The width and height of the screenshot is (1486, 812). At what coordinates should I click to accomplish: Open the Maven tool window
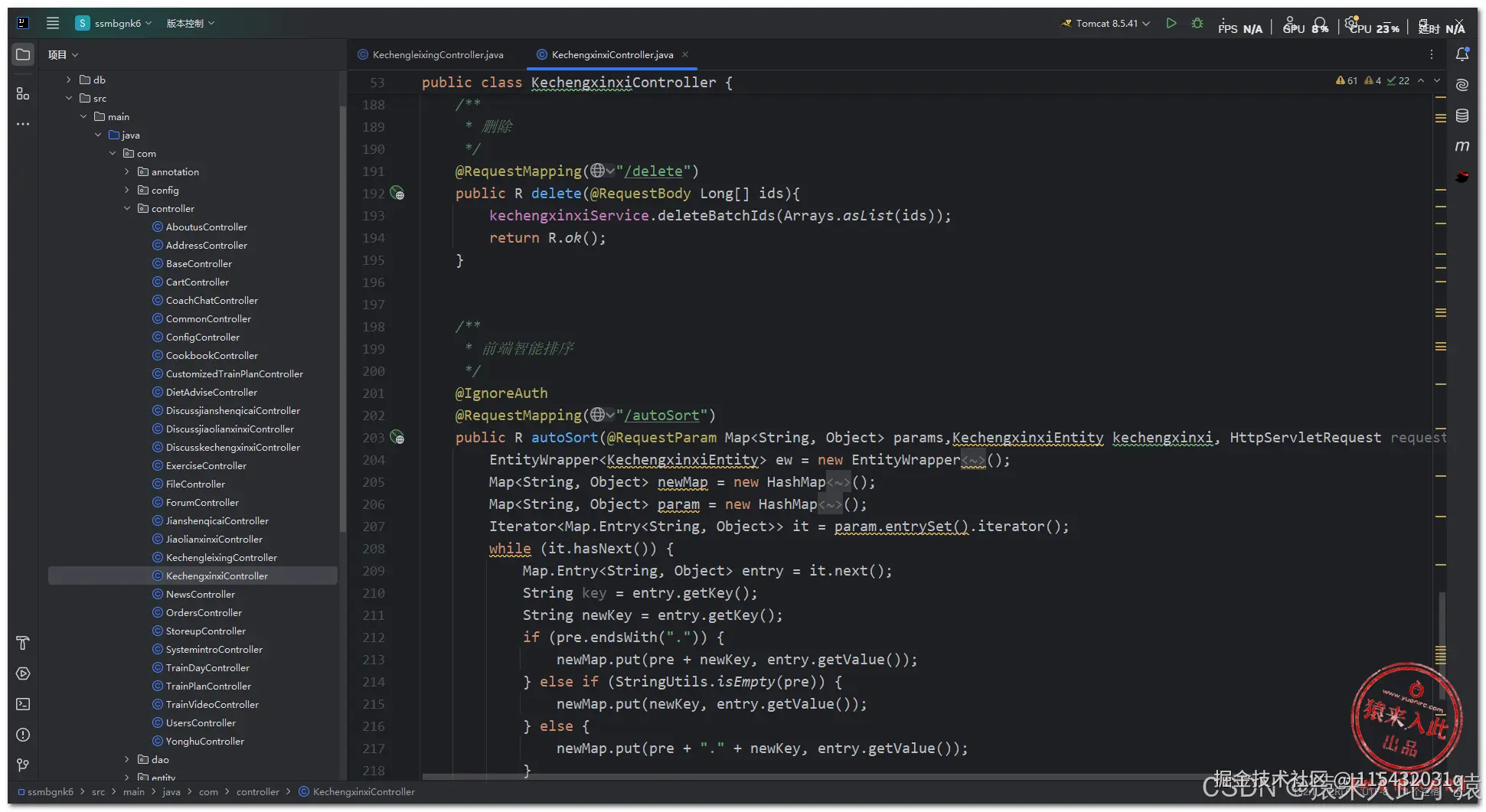coord(1462,146)
